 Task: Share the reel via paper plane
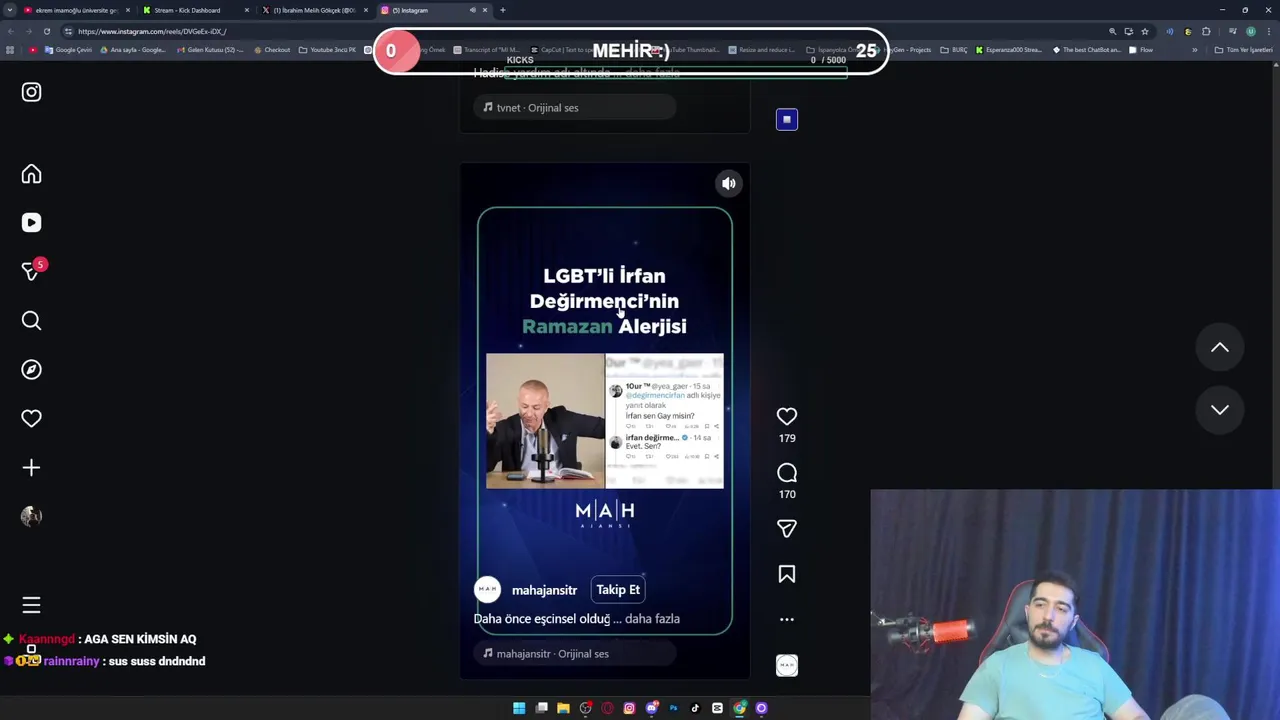click(x=787, y=528)
